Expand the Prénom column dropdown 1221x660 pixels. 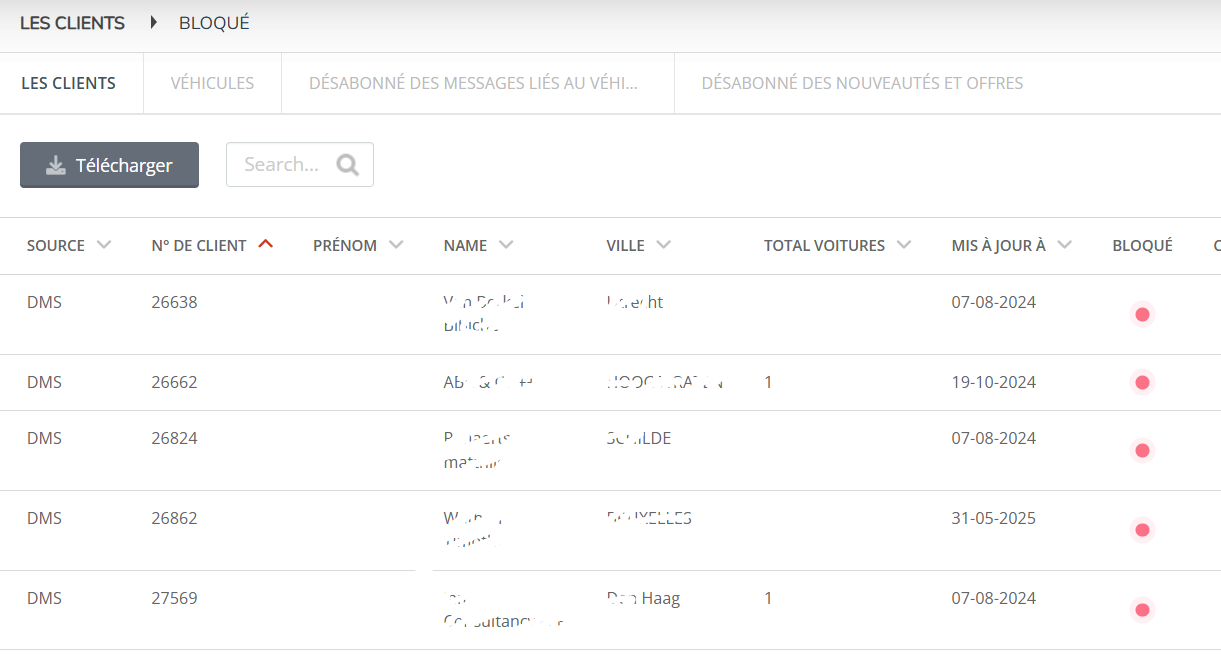pyautogui.click(x=396, y=245)
